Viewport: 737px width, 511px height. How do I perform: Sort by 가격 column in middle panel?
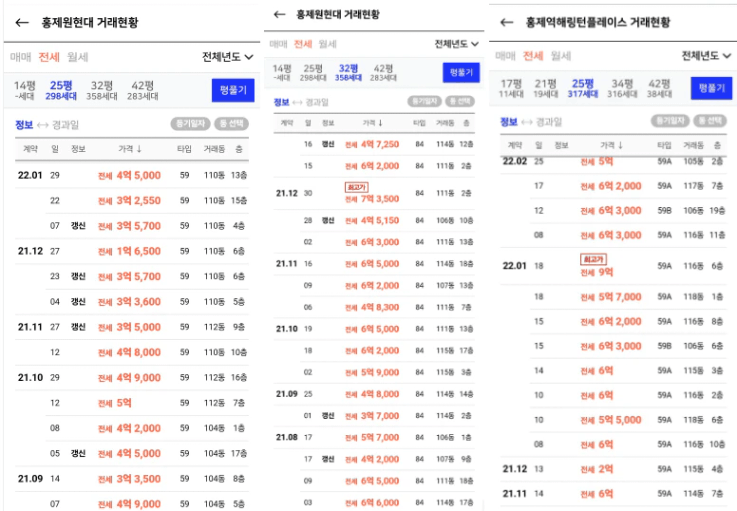tap(372, 123)
